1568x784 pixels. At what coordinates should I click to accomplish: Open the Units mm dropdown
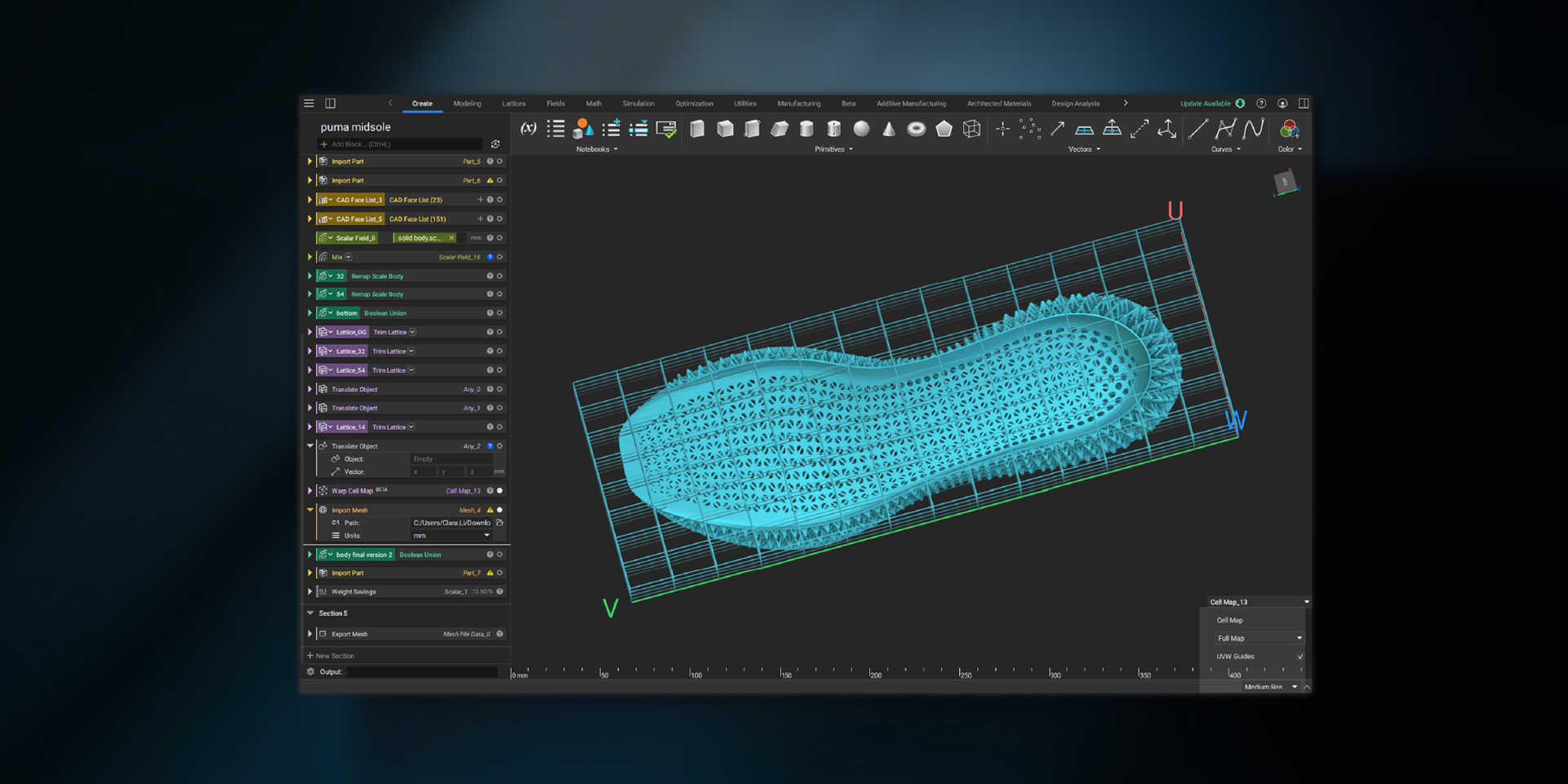451,536
